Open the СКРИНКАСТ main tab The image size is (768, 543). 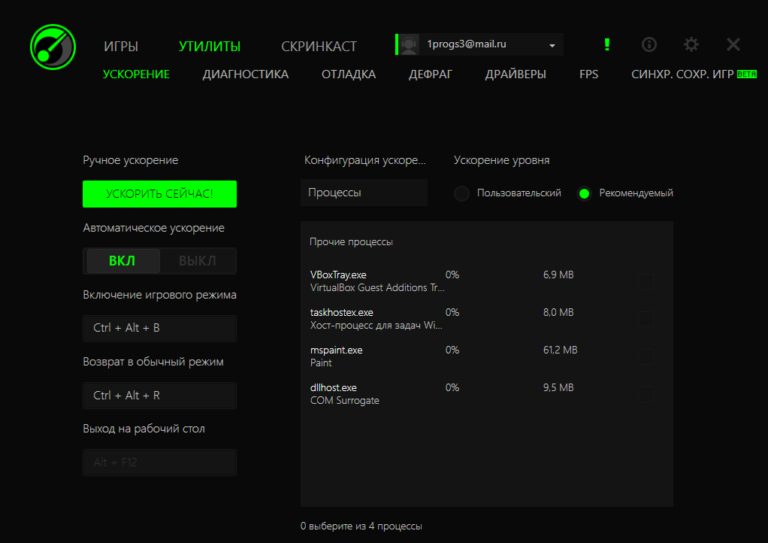(319, 47)
